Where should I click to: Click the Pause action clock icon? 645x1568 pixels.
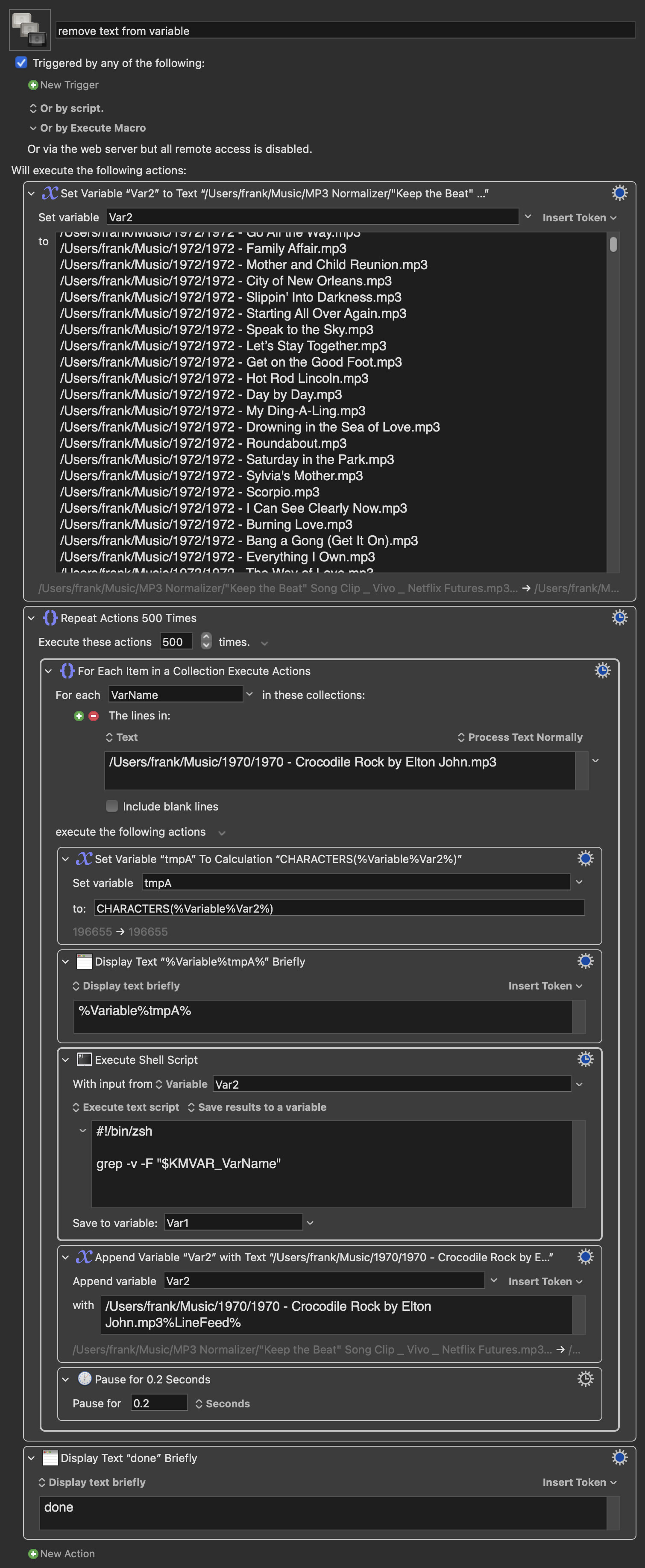(85, 1379)
